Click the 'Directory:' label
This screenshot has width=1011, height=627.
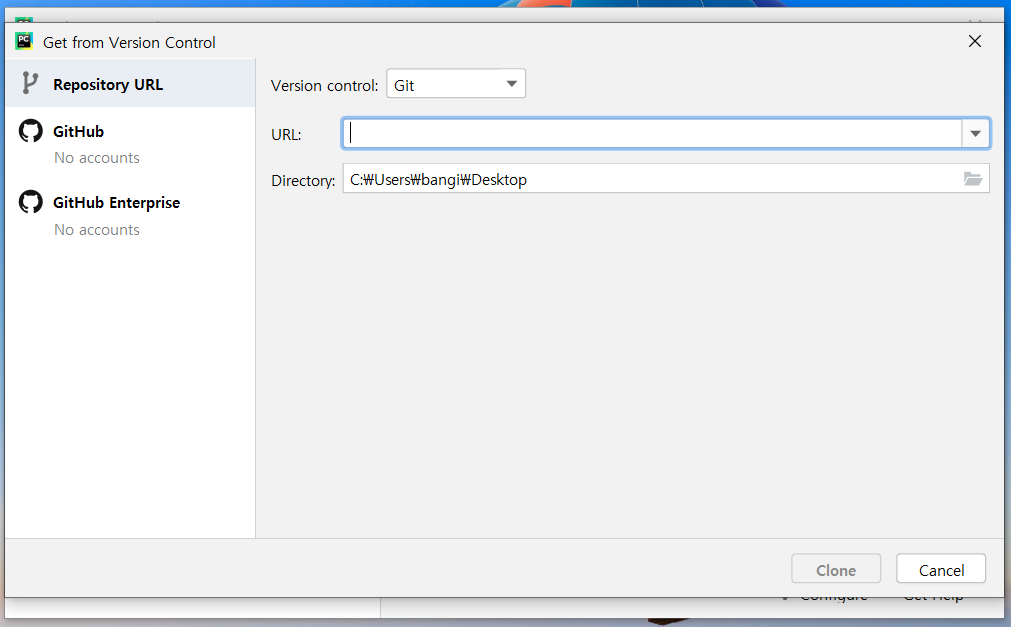pyautogui.click(x=303, y=181)
